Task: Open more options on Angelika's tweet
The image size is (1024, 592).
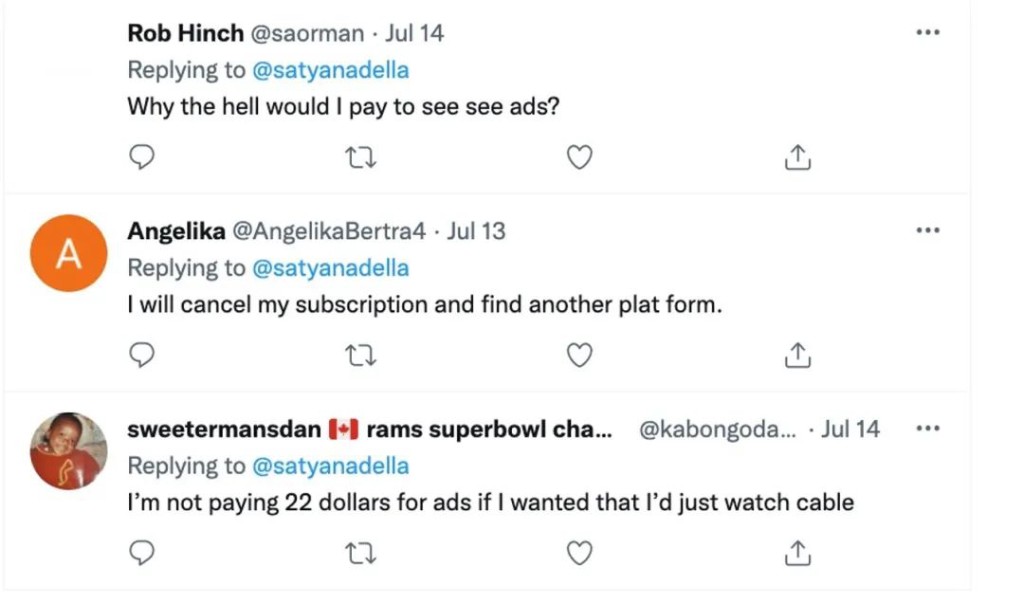Action: coord(928,231)
